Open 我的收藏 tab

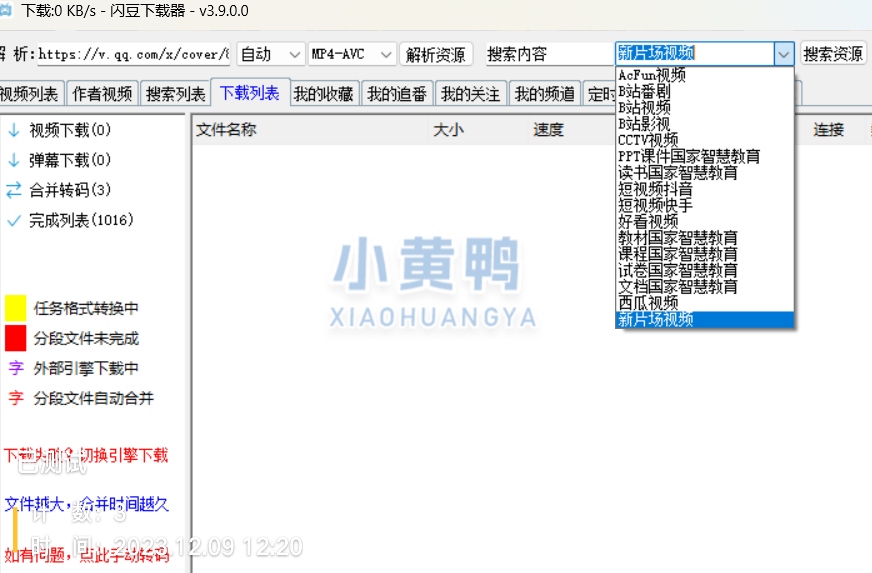point(324,94)
